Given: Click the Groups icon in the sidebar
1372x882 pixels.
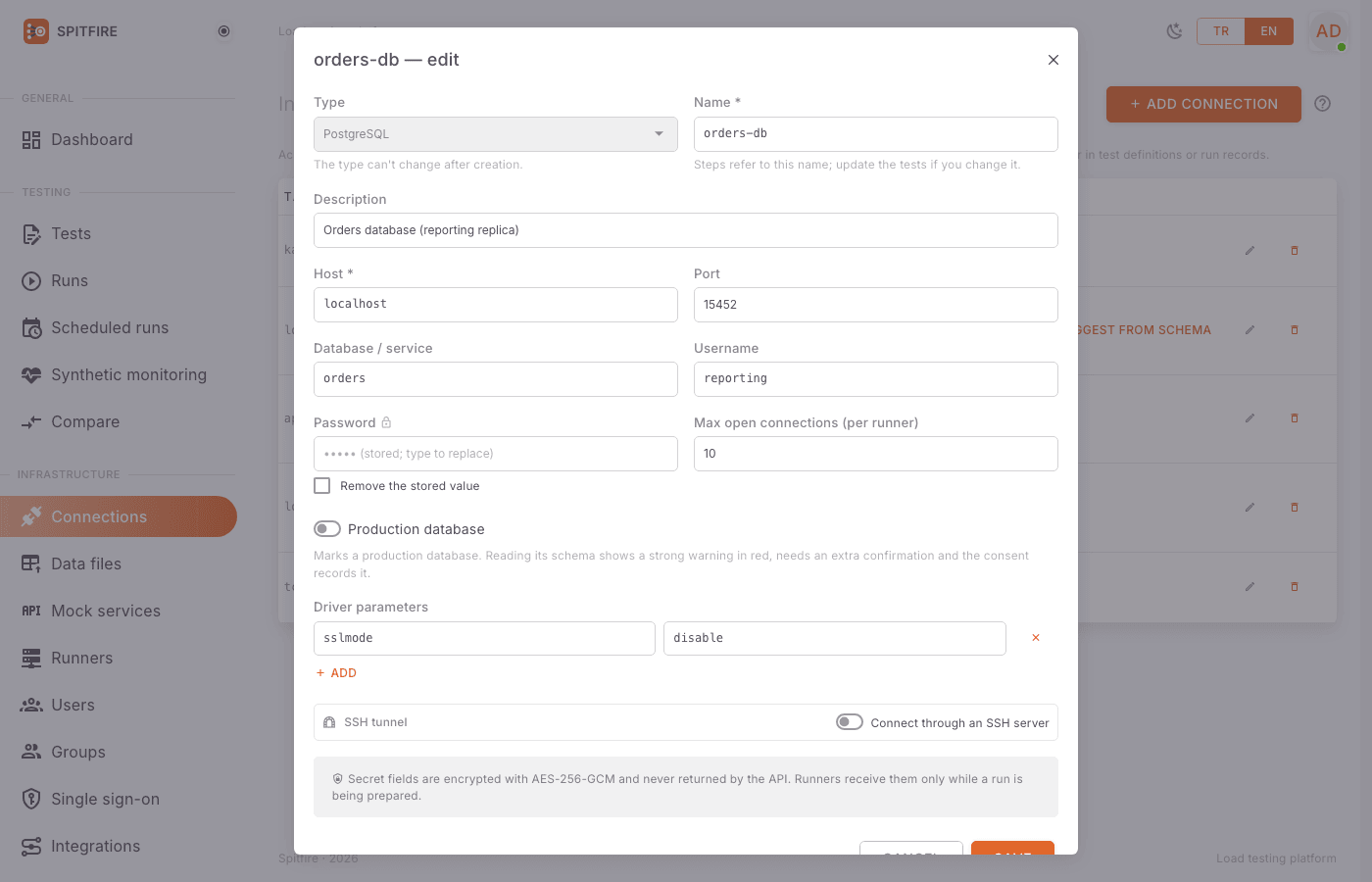Looking at the screenshot, I should (x=31, y=752).
